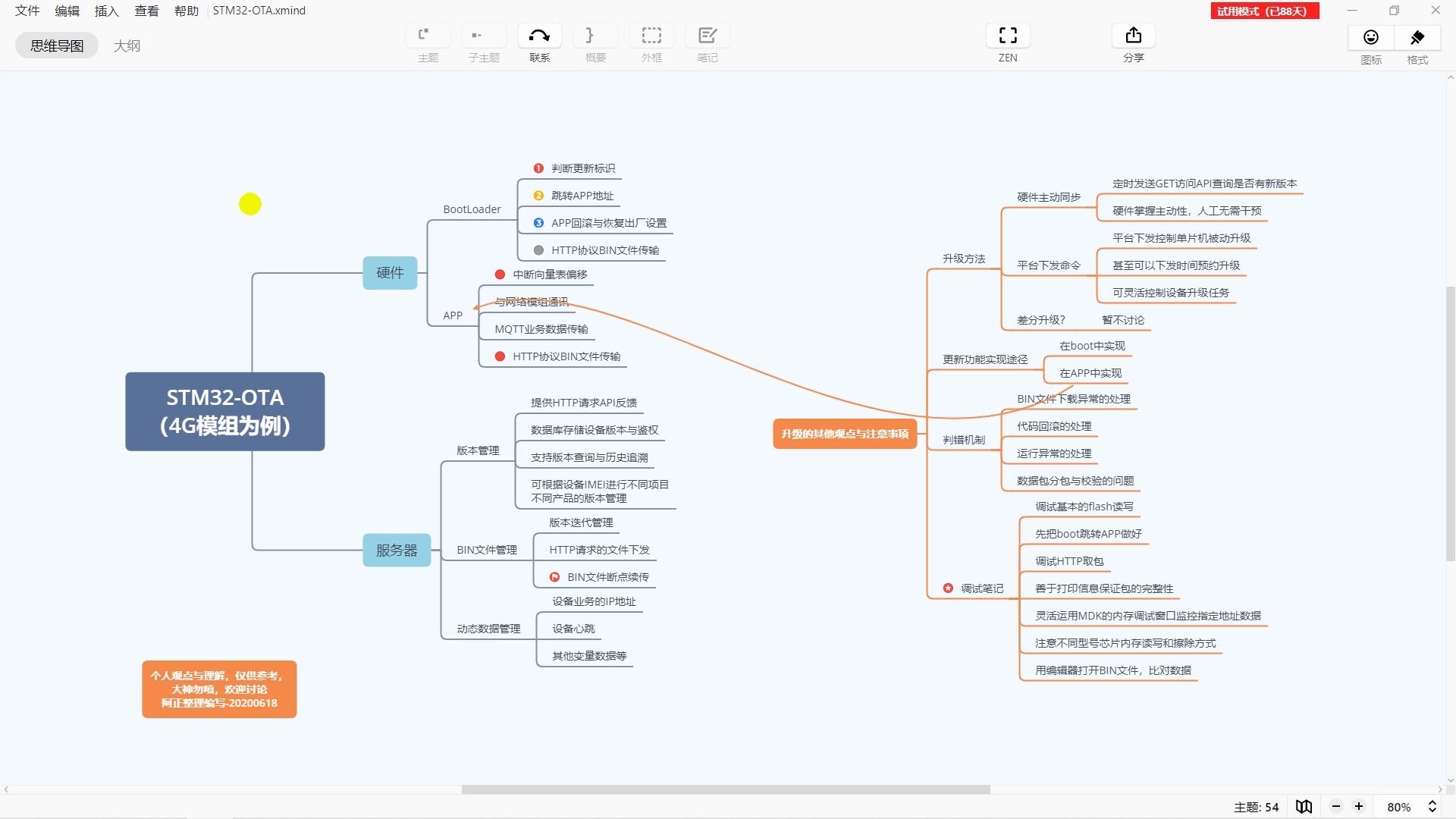Select the 差分升级? topic
The height and width of the screenshot is (819, 1456).
(x=1041, y=320)
